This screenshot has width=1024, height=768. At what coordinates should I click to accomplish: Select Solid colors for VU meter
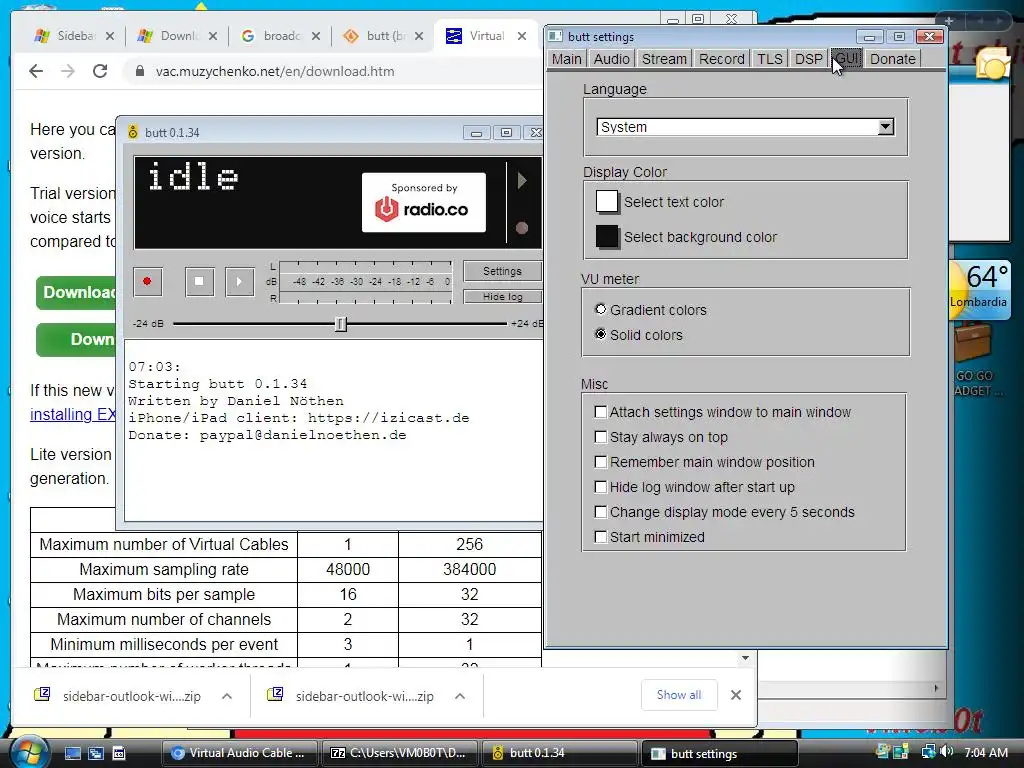pyautogui.click(x=600, y=334)
